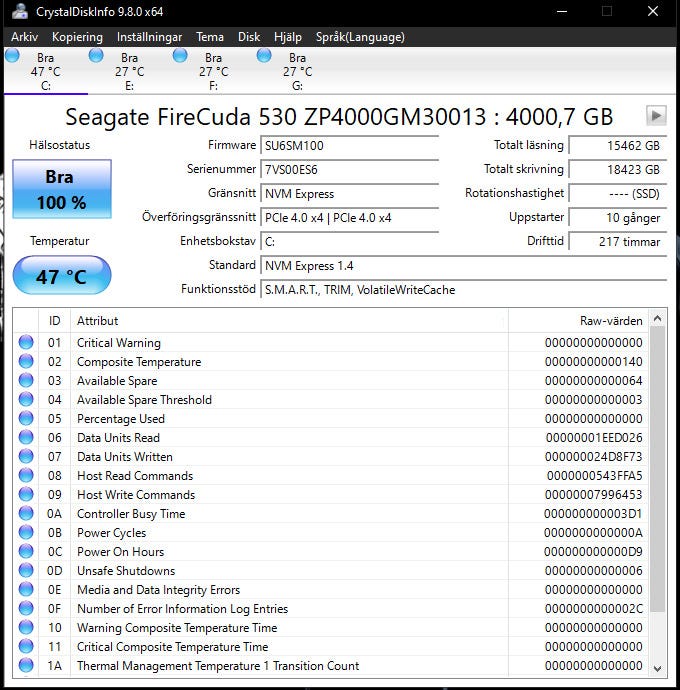Click status icon of Critical Warning row
The height and width of the screenshot is (690, 680).
pyautogui.click(x=26, y=342)
